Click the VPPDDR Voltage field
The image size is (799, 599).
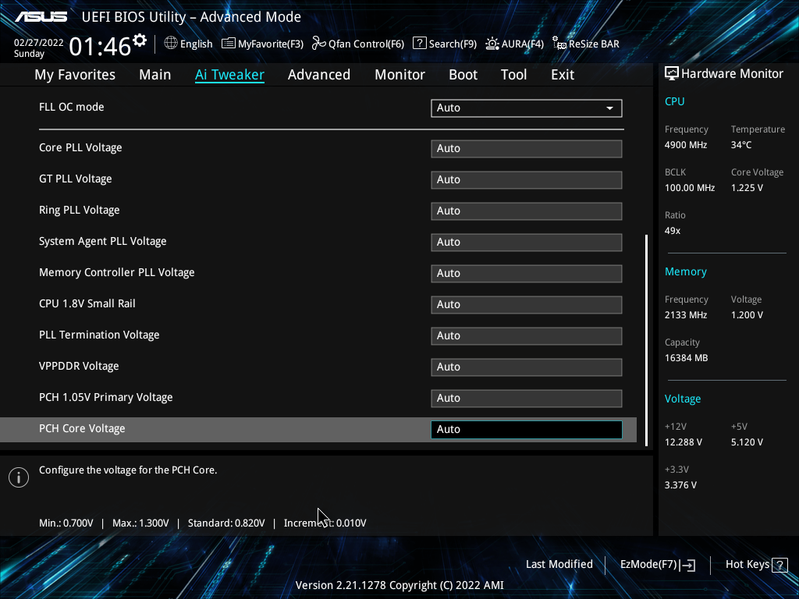[526, 367]
